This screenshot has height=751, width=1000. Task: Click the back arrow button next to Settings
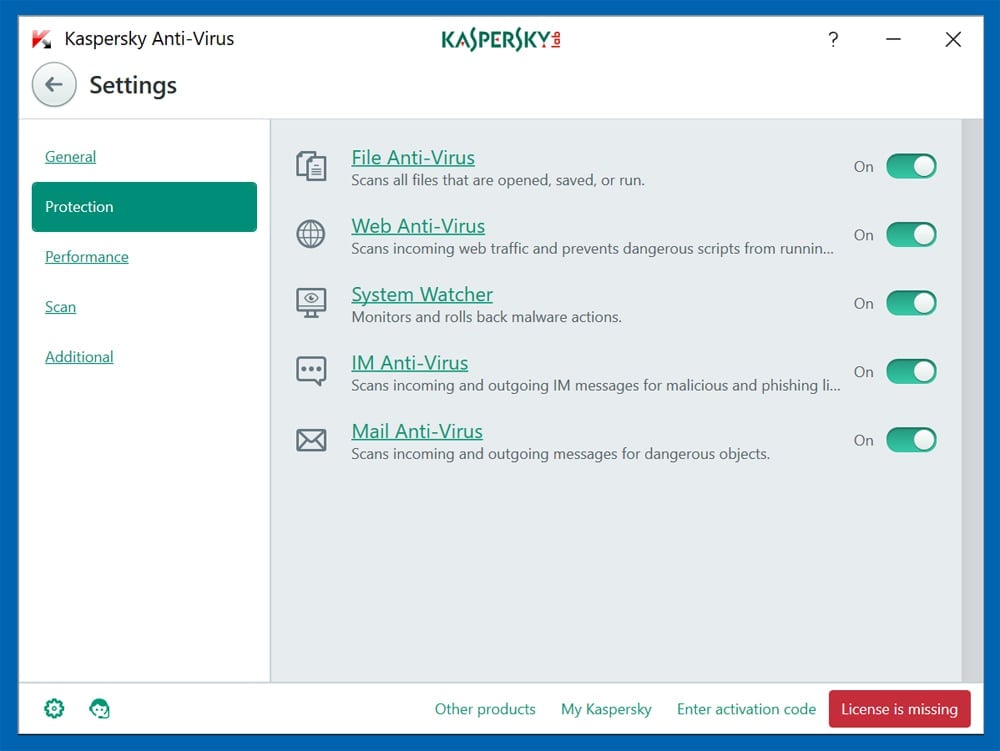point(54,85)
